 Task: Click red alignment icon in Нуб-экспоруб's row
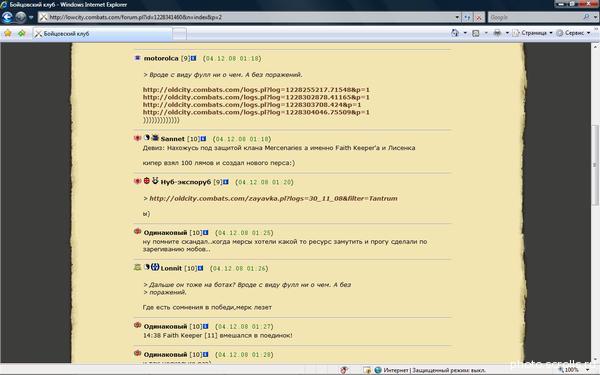pyautogui.click(x=137, y=181)
